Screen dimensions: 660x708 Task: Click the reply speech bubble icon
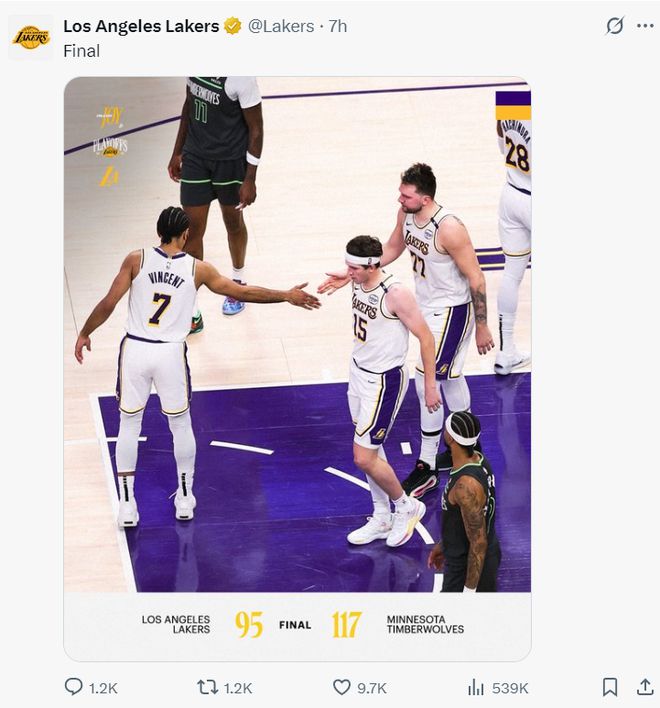click(x=74, y=687)
